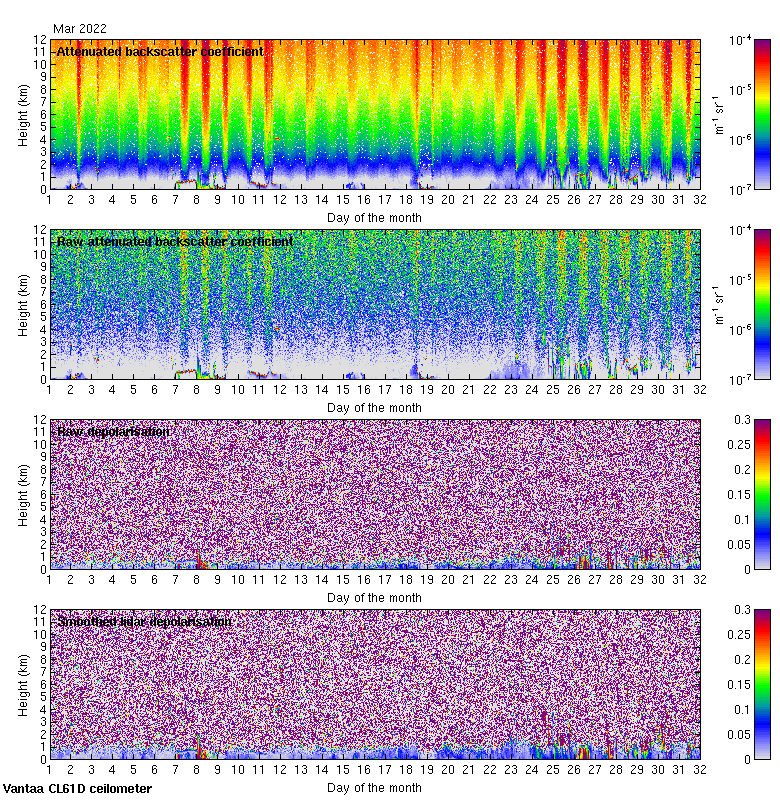Click the "Smoothed lidar depolarisation" plot title

(x=145, y=621)
